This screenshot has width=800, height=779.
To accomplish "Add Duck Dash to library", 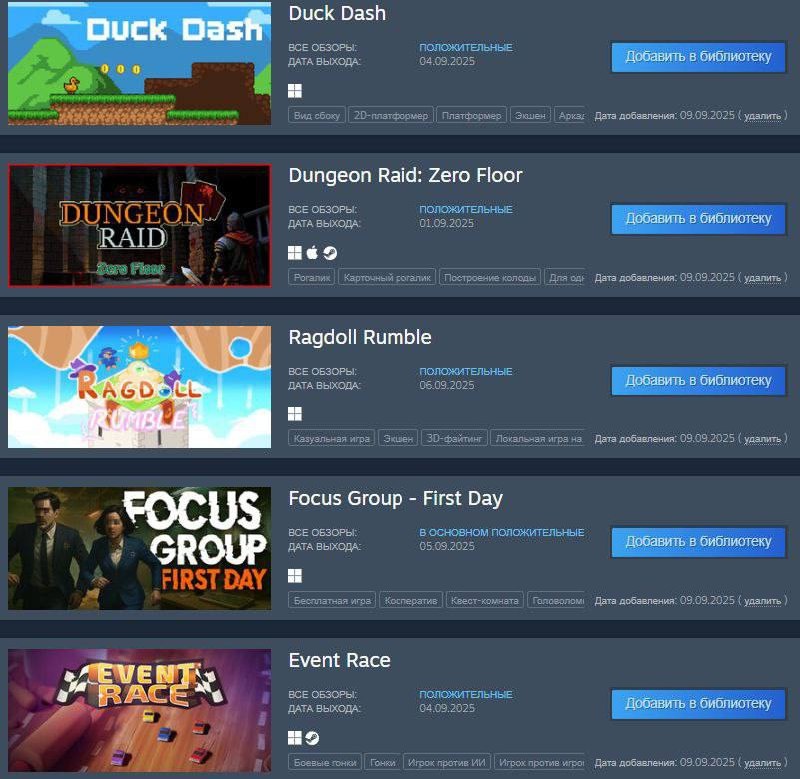I will (x=698, y=57).
